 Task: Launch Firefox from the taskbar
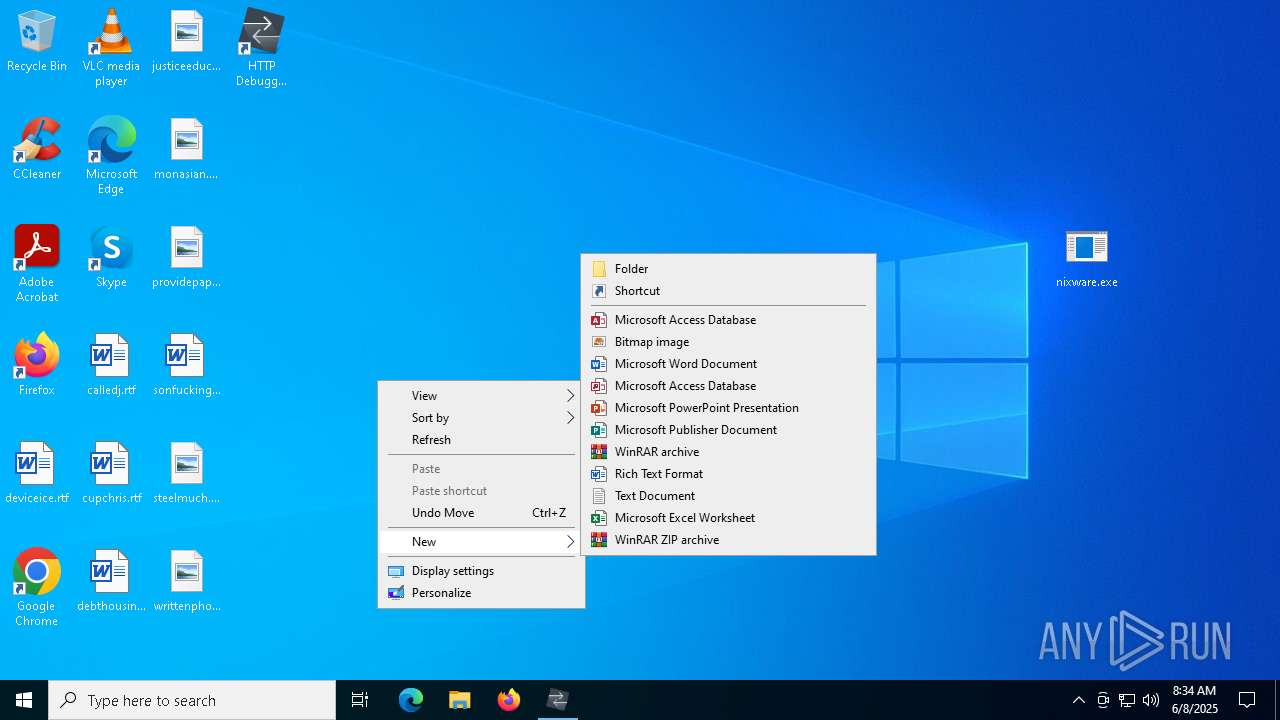pos(509,700)
